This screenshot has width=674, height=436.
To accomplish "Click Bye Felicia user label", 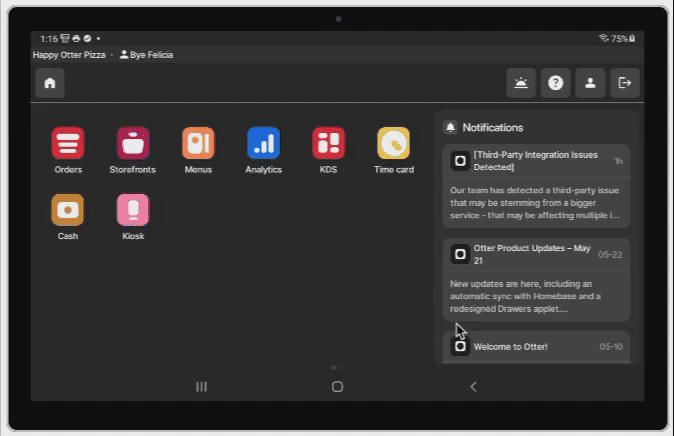I will tap(147, 55).
